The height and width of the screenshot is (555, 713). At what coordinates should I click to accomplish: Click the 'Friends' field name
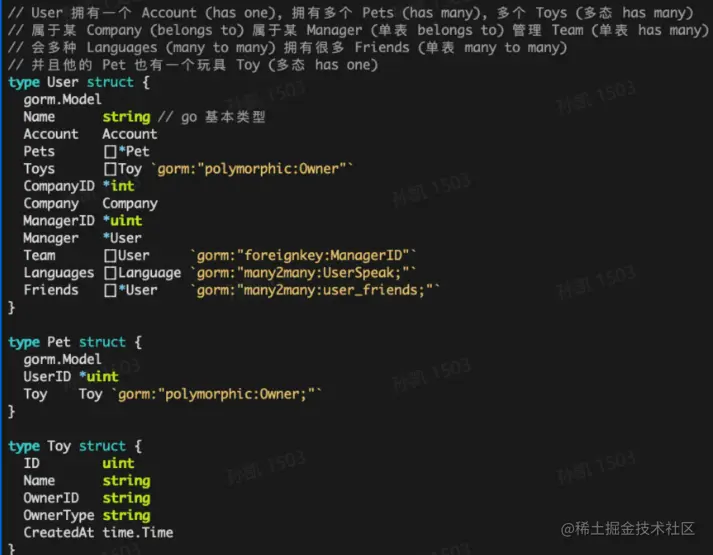[x=51, y=290]
